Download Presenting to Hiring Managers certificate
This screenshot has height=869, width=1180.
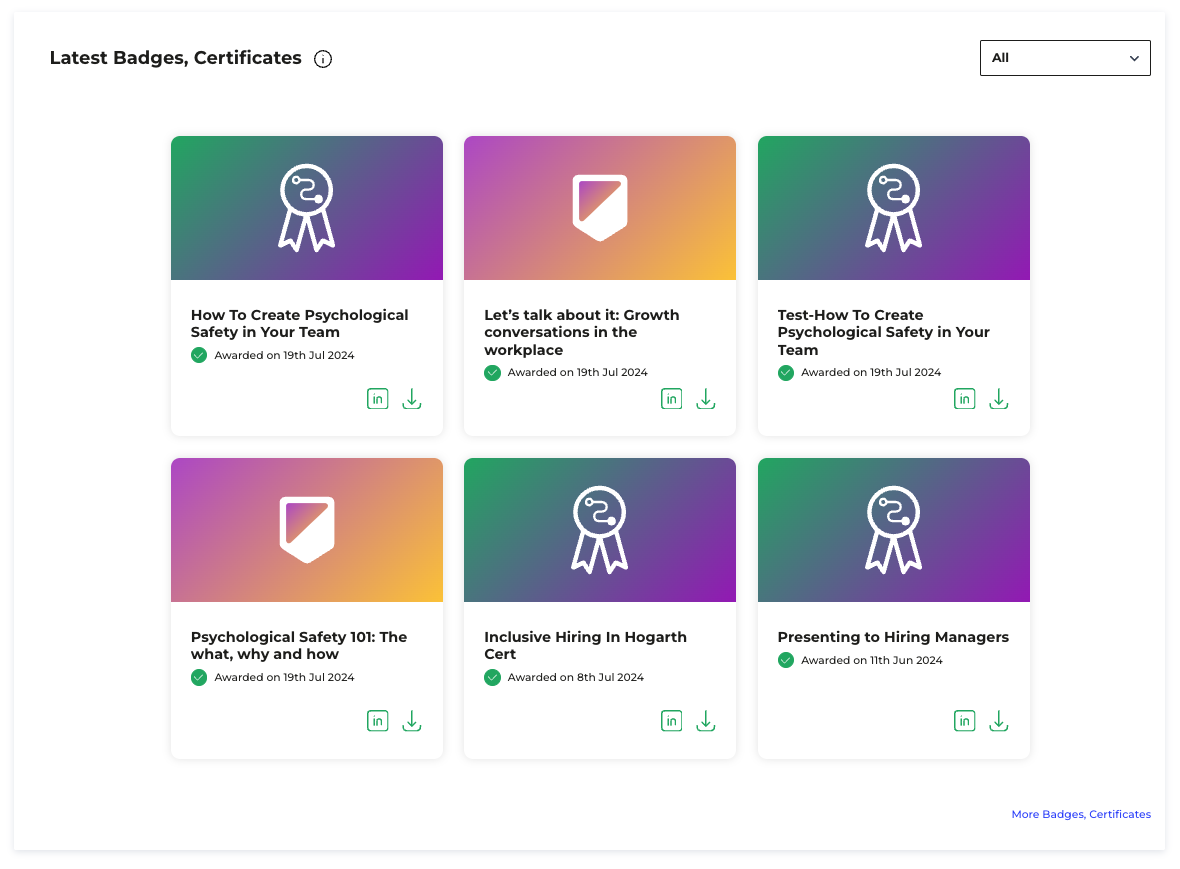[x=999, y=722]
